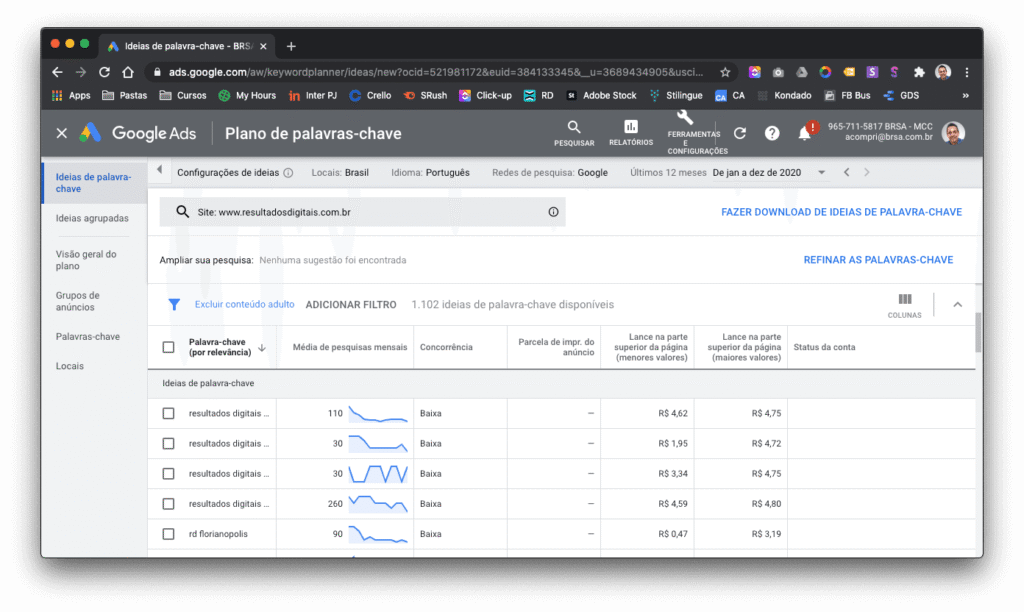Viewport: 1024px width, 612px height.
Task: Click the rd florianopolis trend sparkline
Action: 377,534
